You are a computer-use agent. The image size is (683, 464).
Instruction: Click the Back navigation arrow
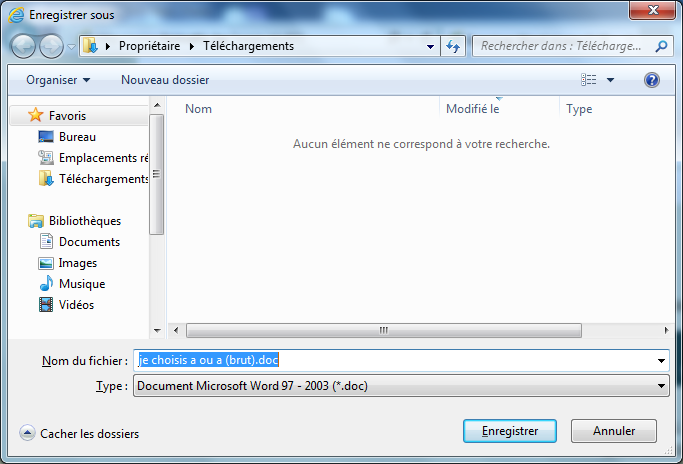point(23,46)
